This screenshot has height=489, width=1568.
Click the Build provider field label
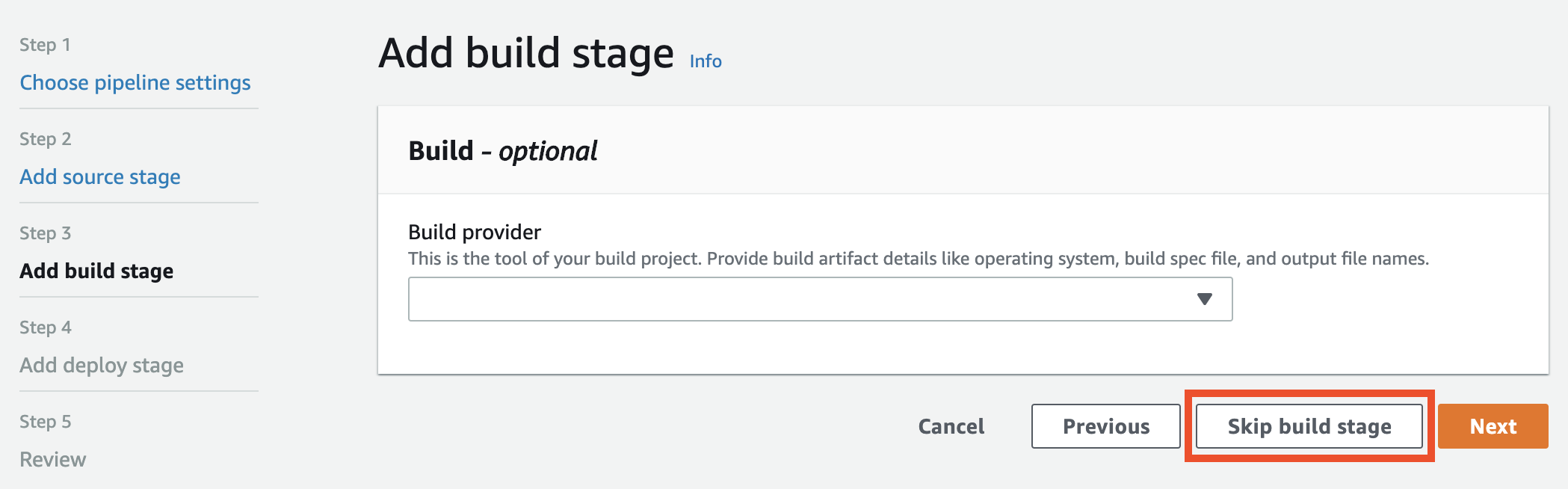(475, 232)
